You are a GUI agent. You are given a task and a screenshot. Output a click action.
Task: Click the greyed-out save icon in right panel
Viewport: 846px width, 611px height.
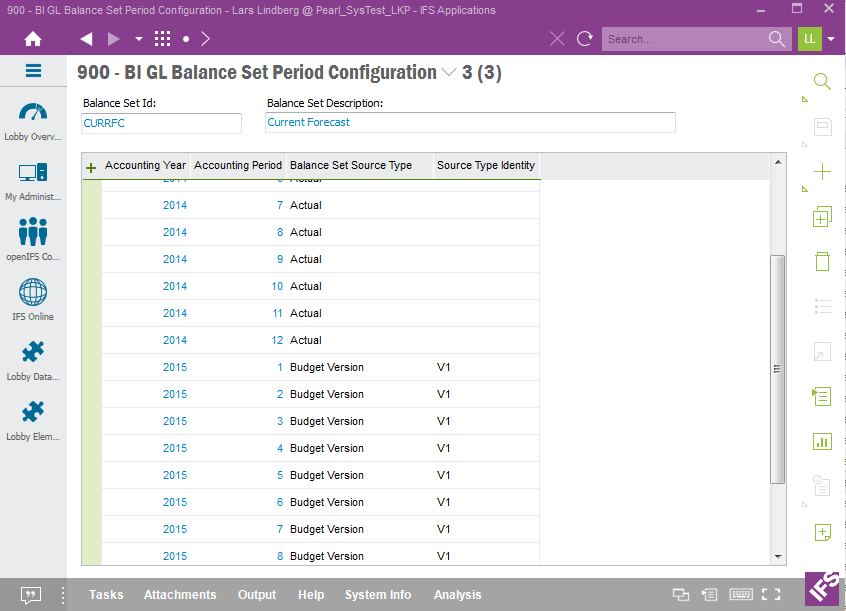pyautogui.click(x=822, y=127)
